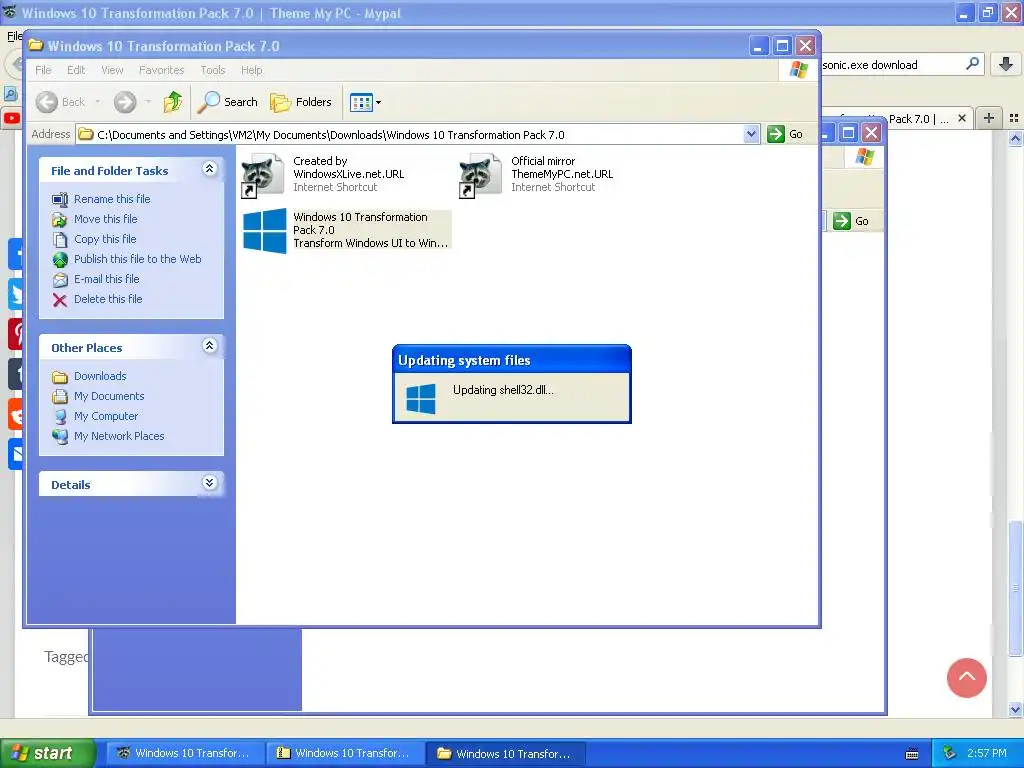Image resolution: width=1024 pixels, height=768 pixels.
Task: Click the browser downloads arrow icon
Action: 1006,64
